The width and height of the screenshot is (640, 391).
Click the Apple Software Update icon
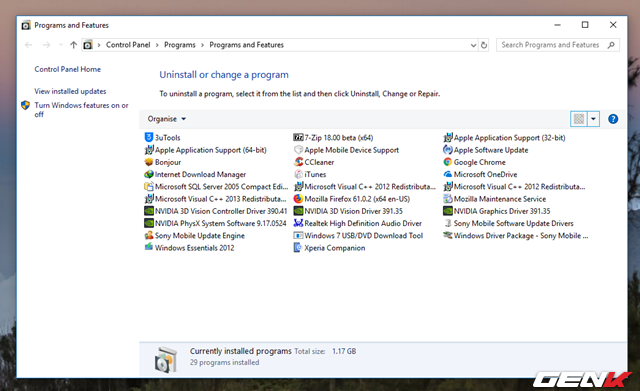coord(448,150)
